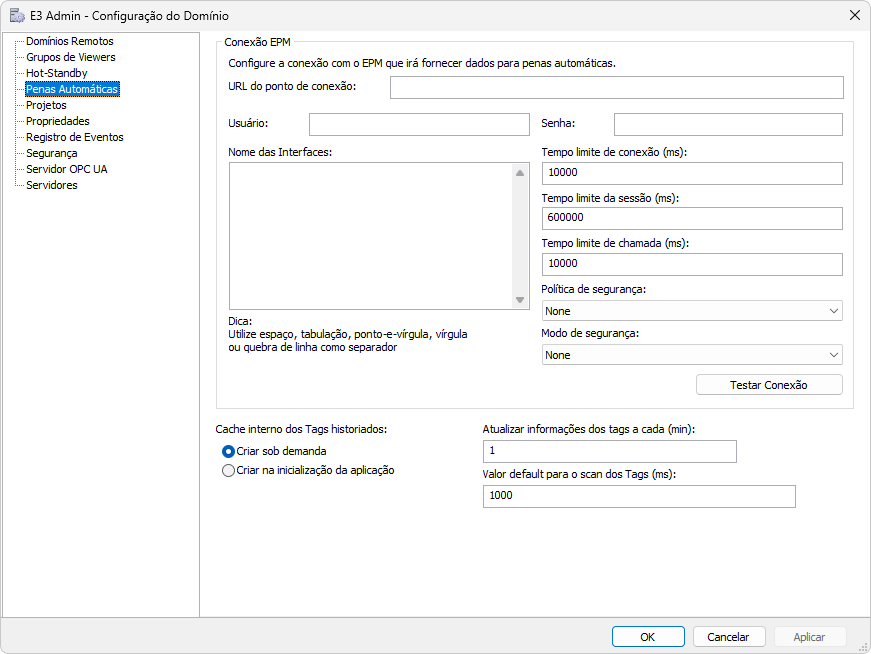871x654 pixels.
Task: Open the Projetos section
Action: coord(46,105)
